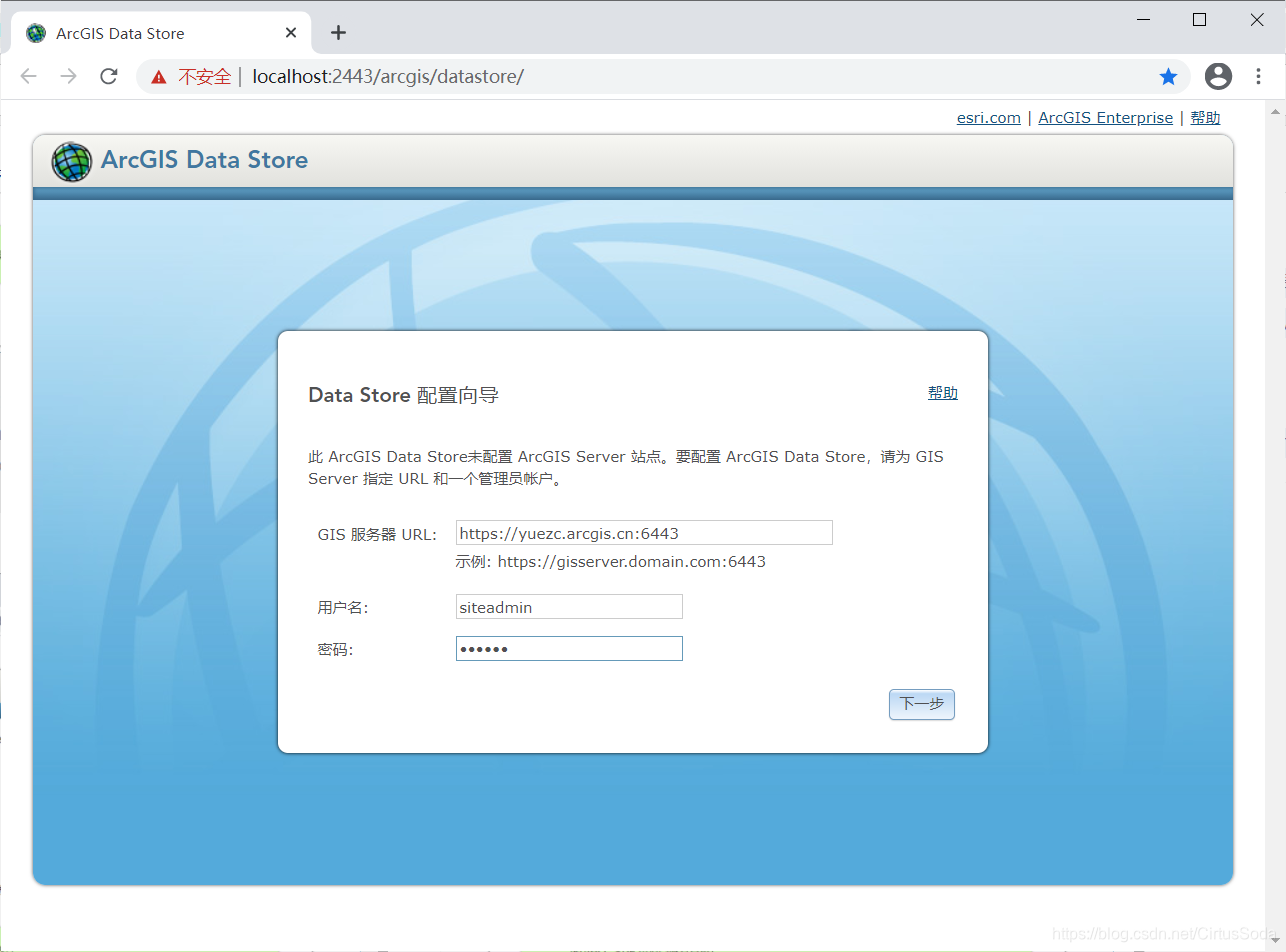The width and height of the screenshot is (1286, 952).
Task: Click the blue bookmark star icon
Action: pos(1168,77)
